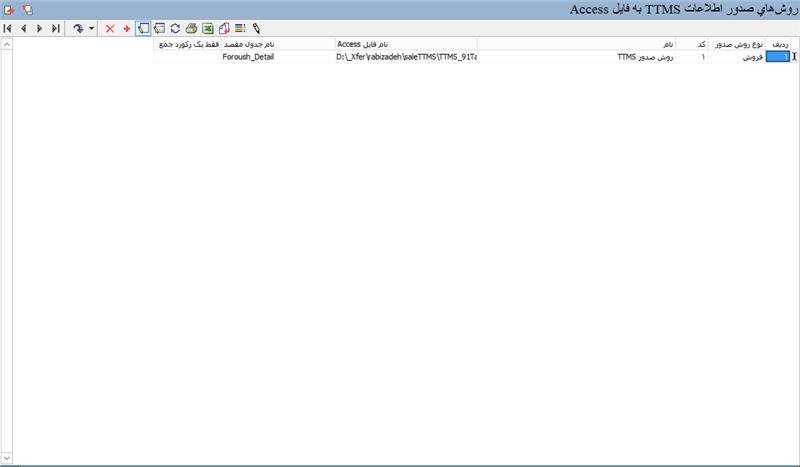Print the export methods list
800x467 pixels.
[x=191, y=29]
